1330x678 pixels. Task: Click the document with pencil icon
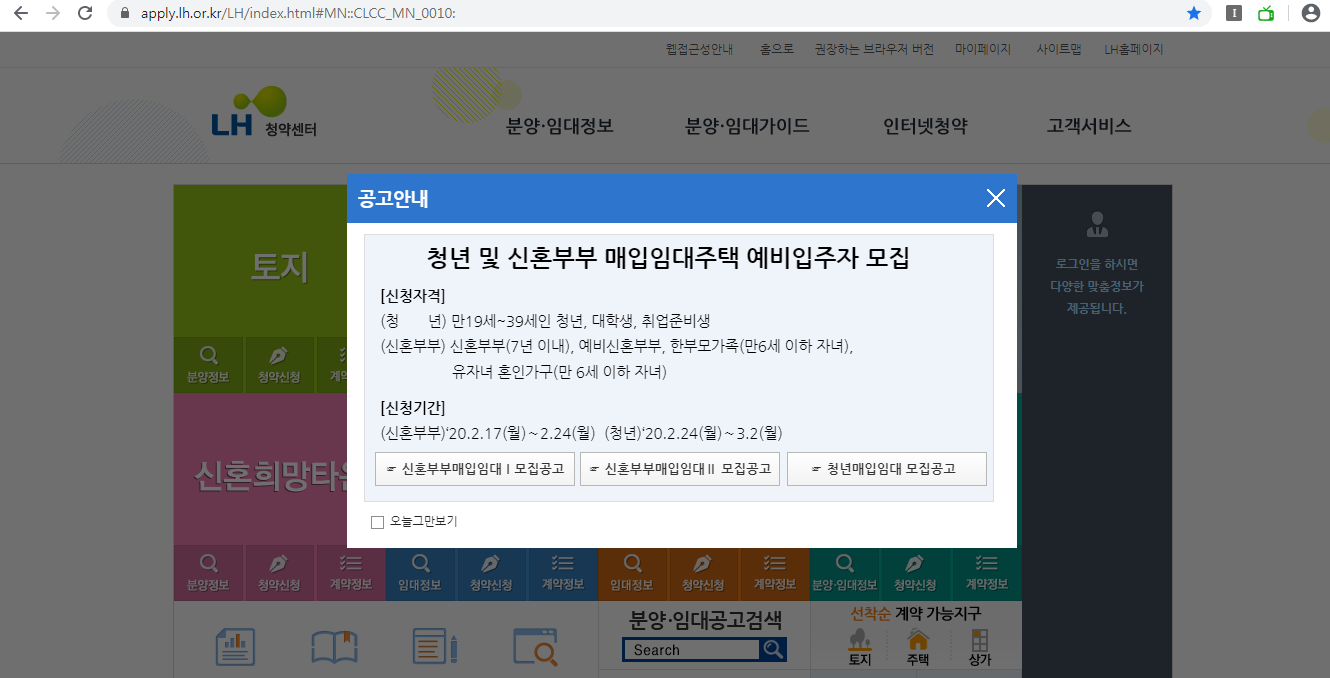[x=435, y=646]
